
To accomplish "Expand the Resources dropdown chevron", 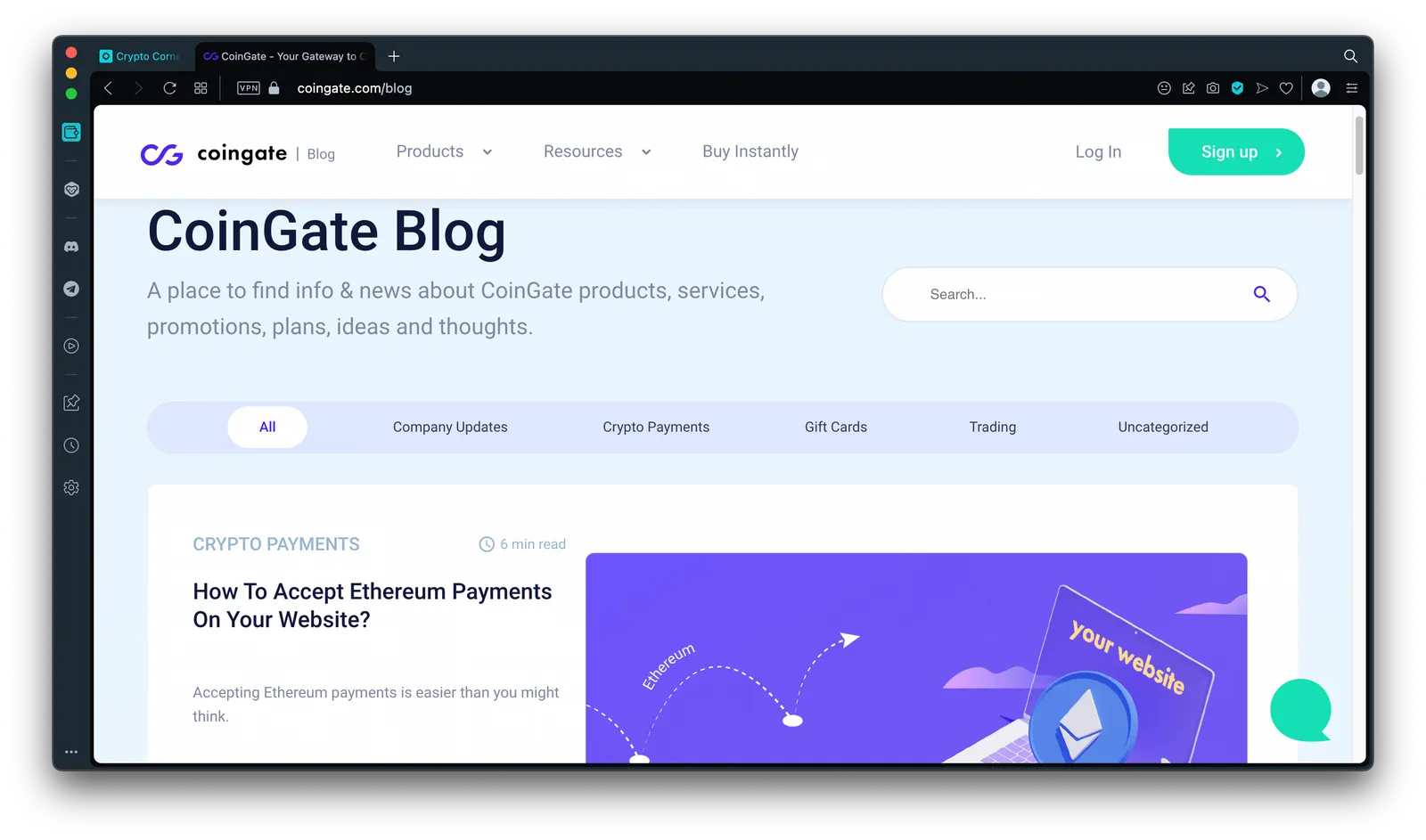I will coord(646,152).
